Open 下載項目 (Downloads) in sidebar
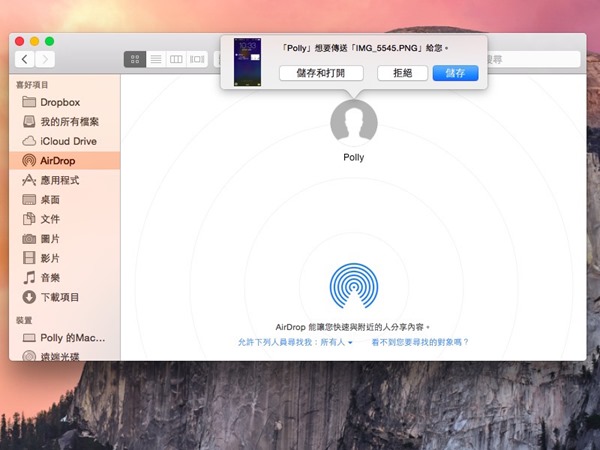The height and width of the screenshot is (450, 600). 60,297
